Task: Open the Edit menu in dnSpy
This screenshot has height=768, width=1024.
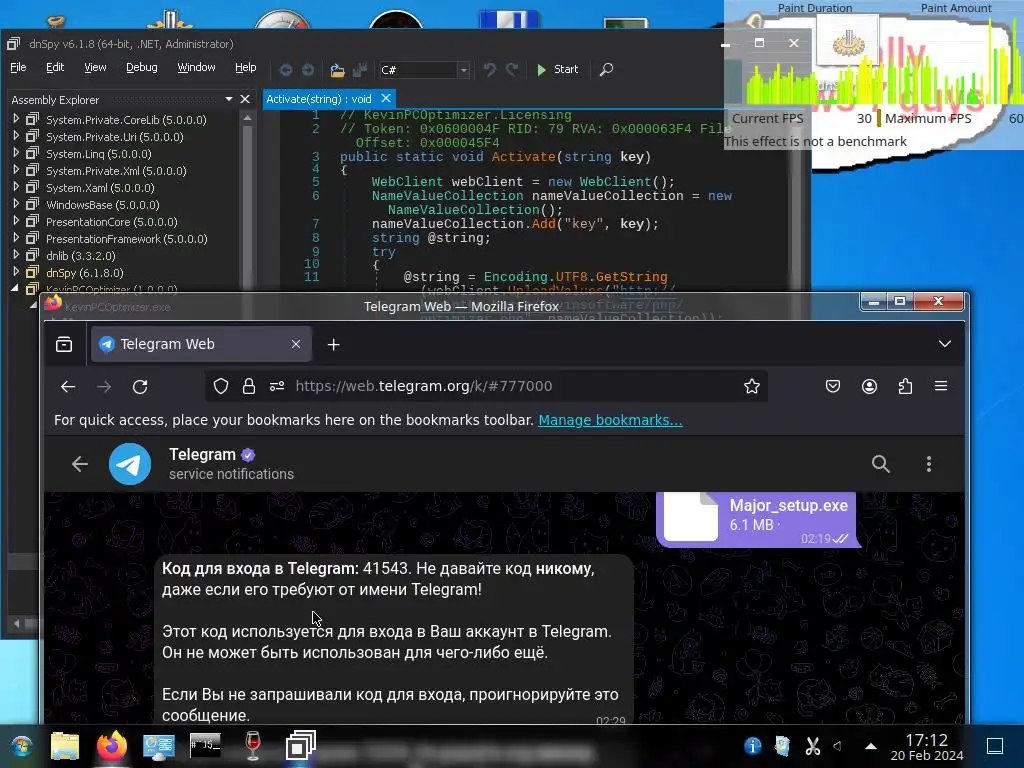Action: (x=55, y=67)
